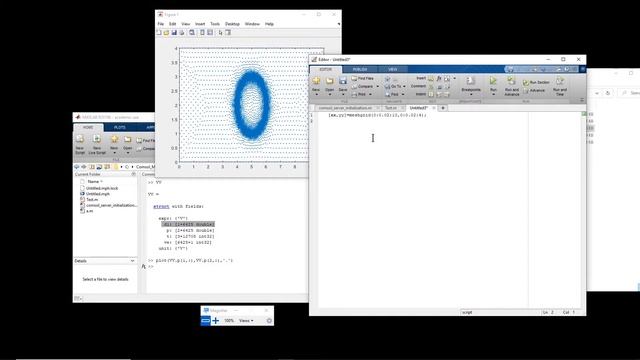Select the HOME tab in the MATLAB main window
This screenshot has width=640, height=360.
[x=88, y=127]
